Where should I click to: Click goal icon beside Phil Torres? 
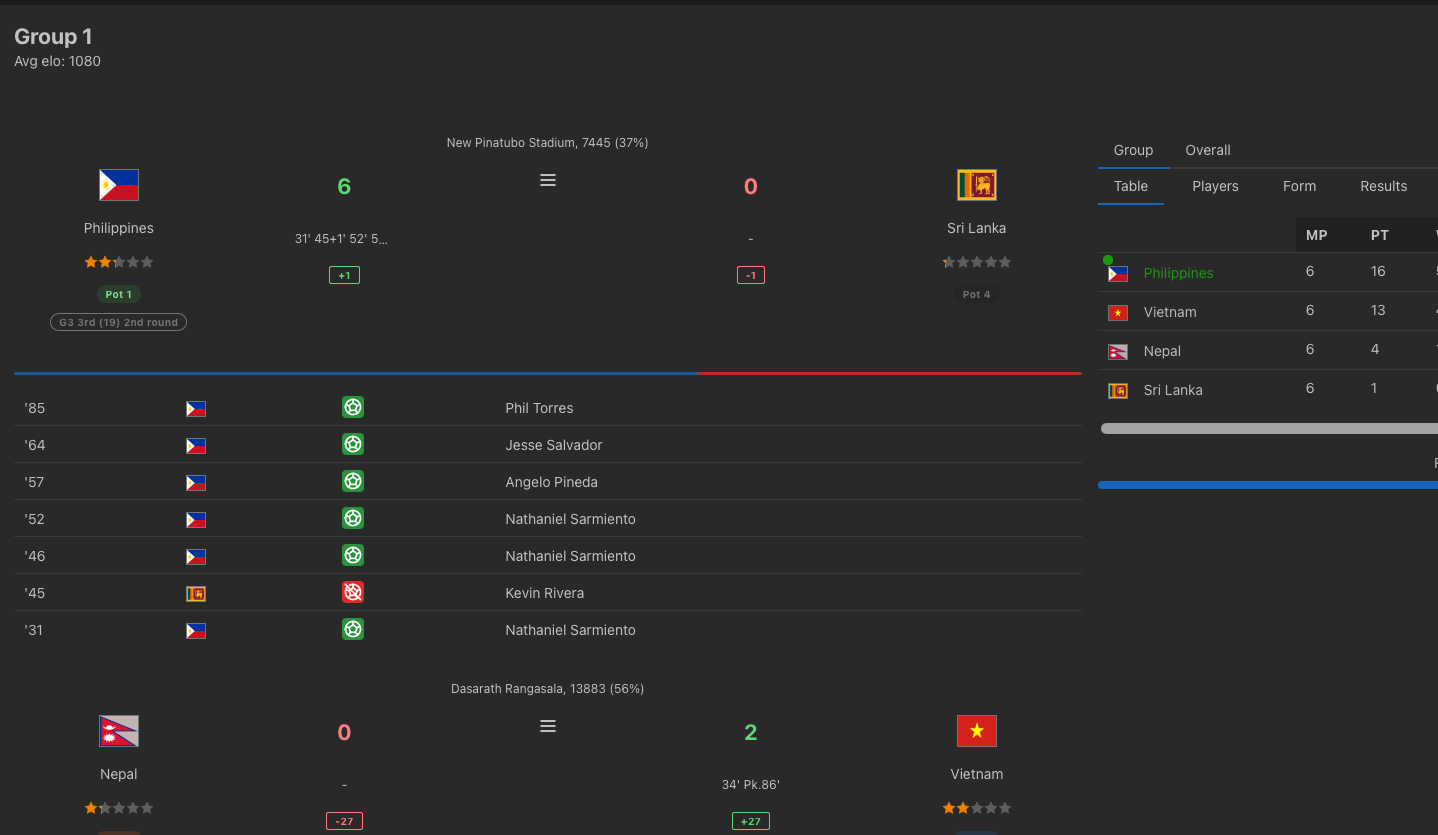[353, 407]
